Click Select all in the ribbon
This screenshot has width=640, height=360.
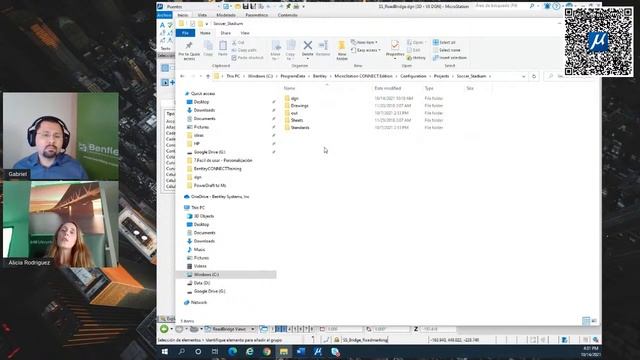pyautogui.click(x=444, y=42)
